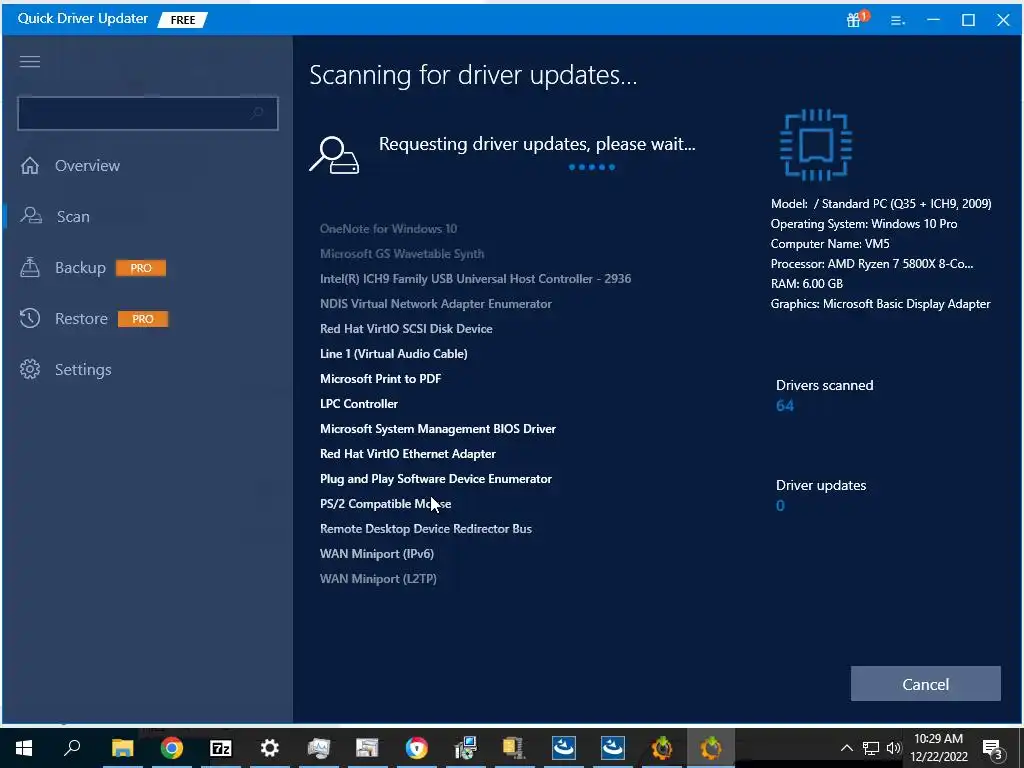Click the loading progress dots indicator
Viewport: 1024px width, 768px height.
click(x=592, y=167)
